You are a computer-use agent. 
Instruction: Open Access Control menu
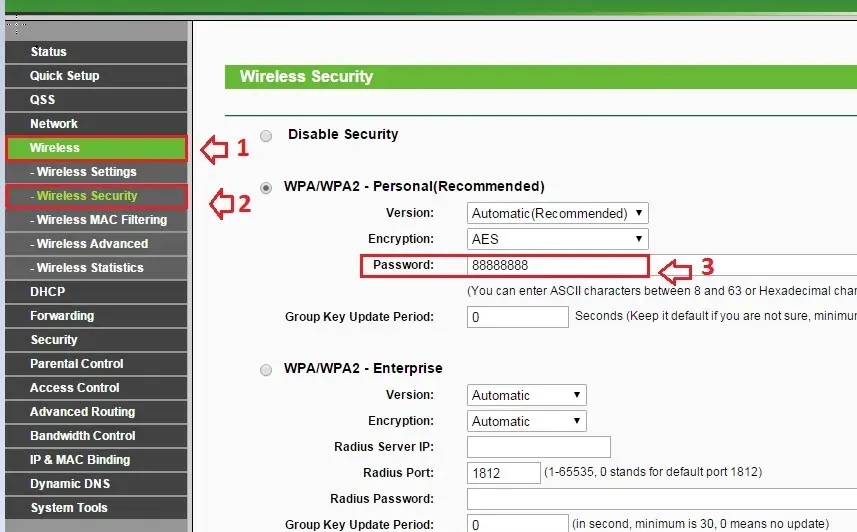(x=96, y=389)
